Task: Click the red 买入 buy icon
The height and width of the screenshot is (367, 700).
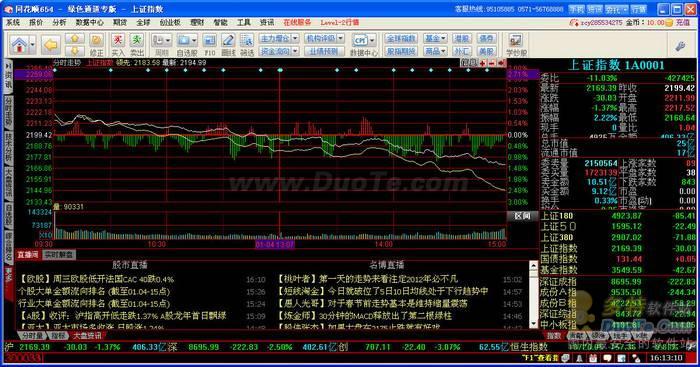Action: click(x=118, y=45)
